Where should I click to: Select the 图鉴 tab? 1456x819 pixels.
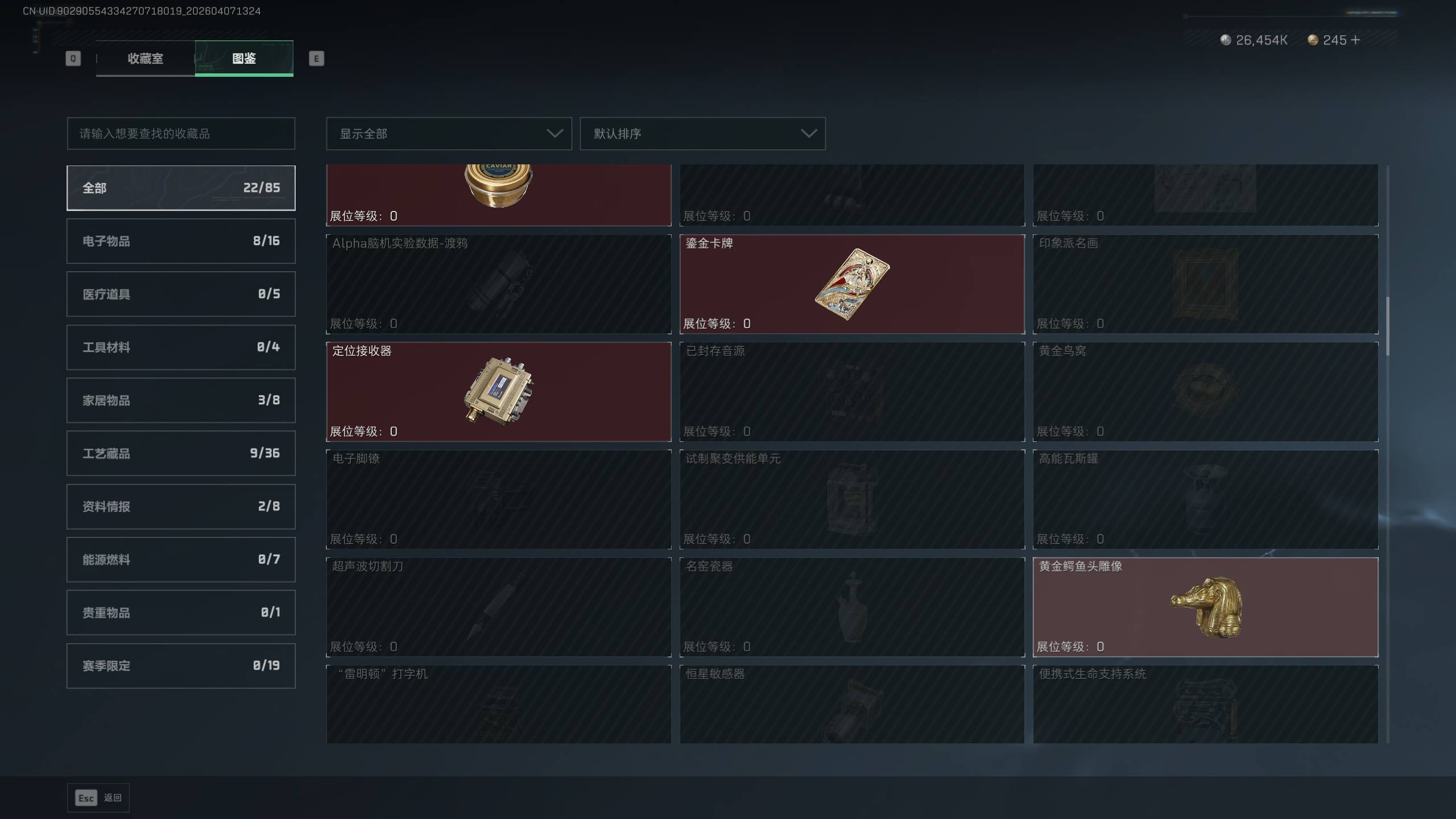tap(244, 58)
